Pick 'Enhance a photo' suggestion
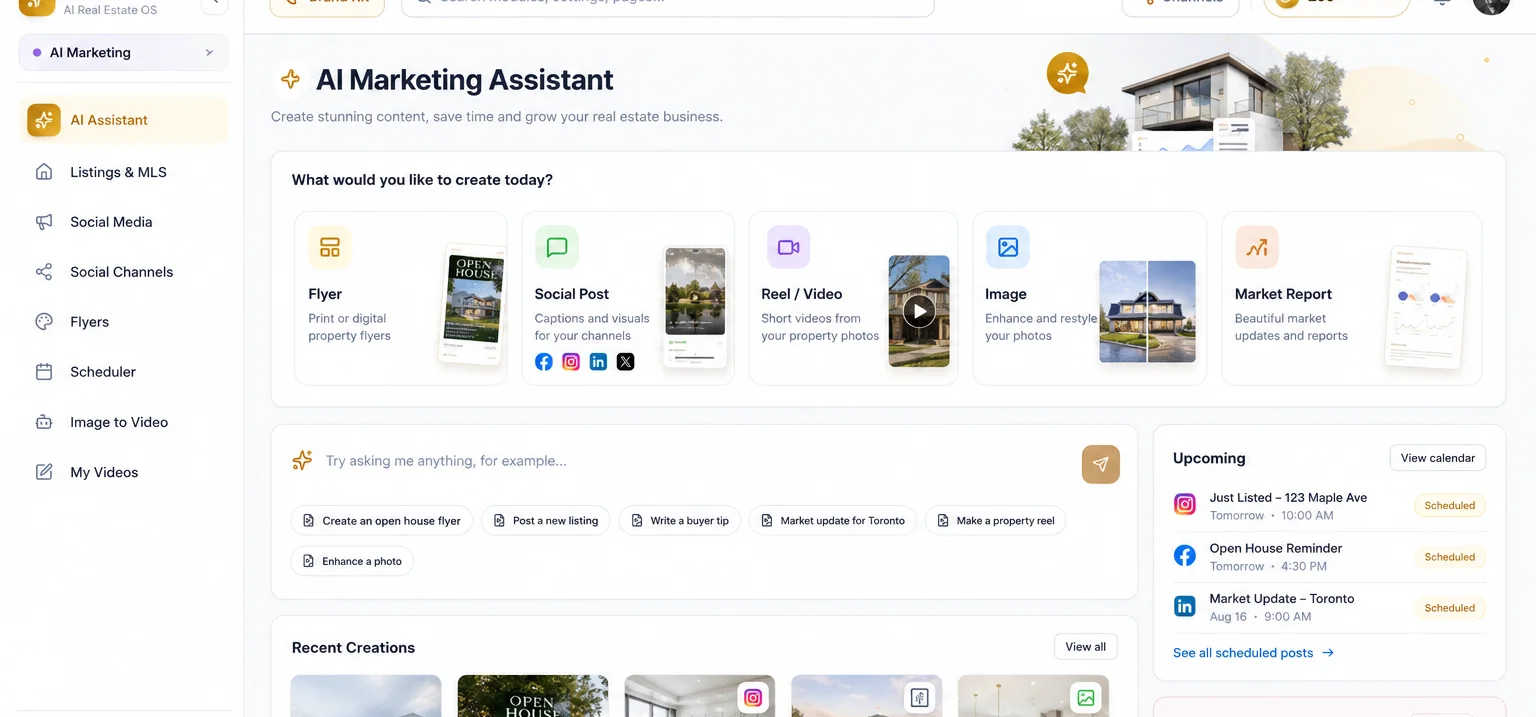 [x=352, y=561]
